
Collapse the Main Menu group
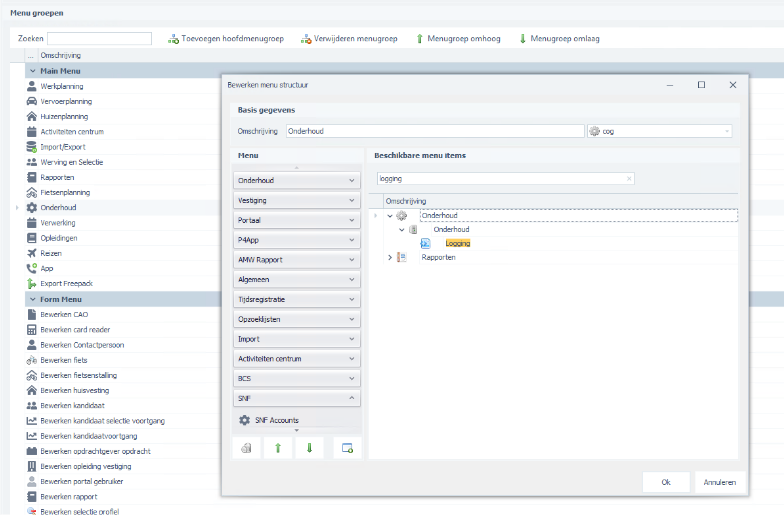point(32,71)
